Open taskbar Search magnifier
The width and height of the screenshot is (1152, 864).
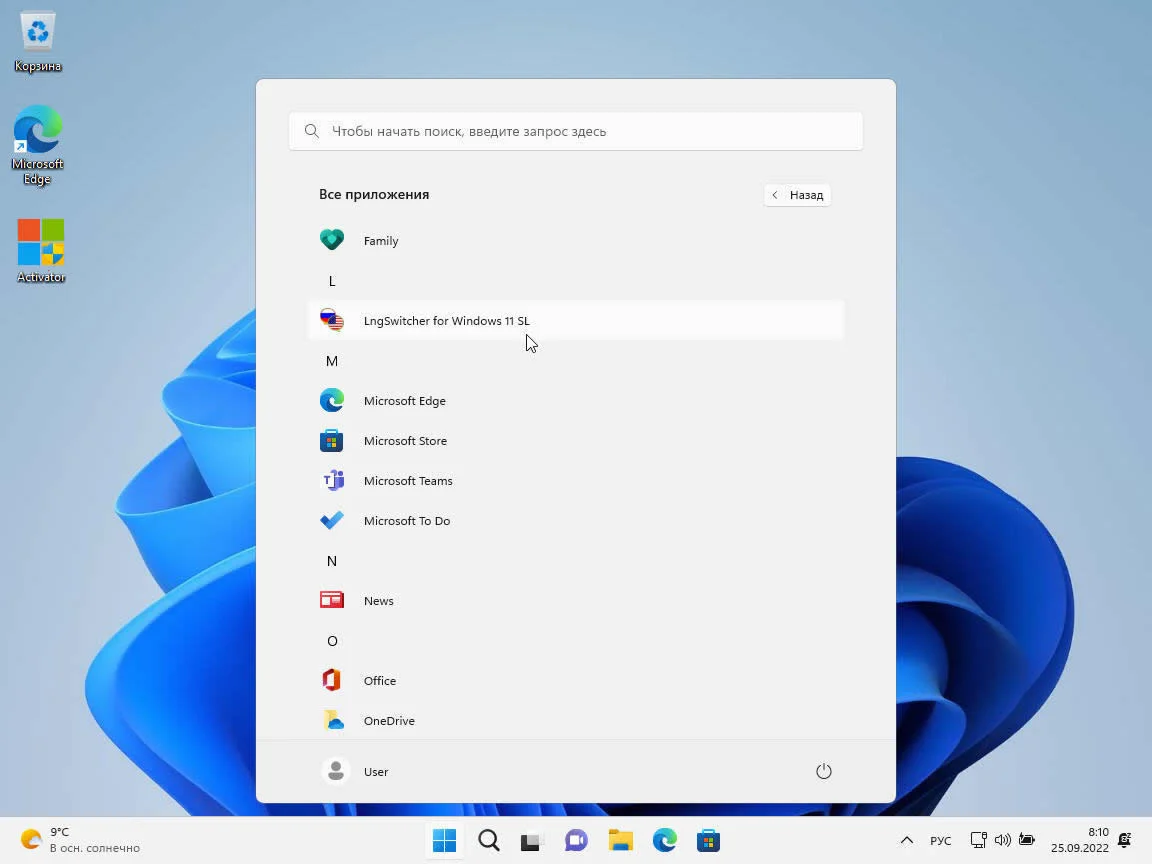point(489,840)
